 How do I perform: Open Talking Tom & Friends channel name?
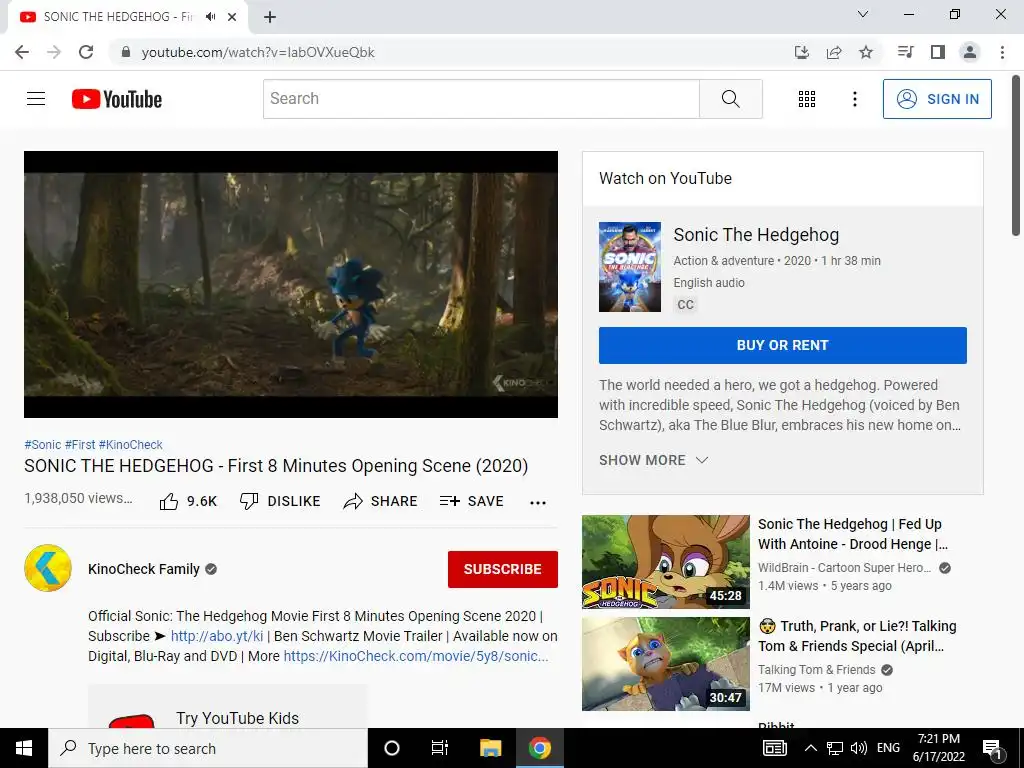point(816,669)
